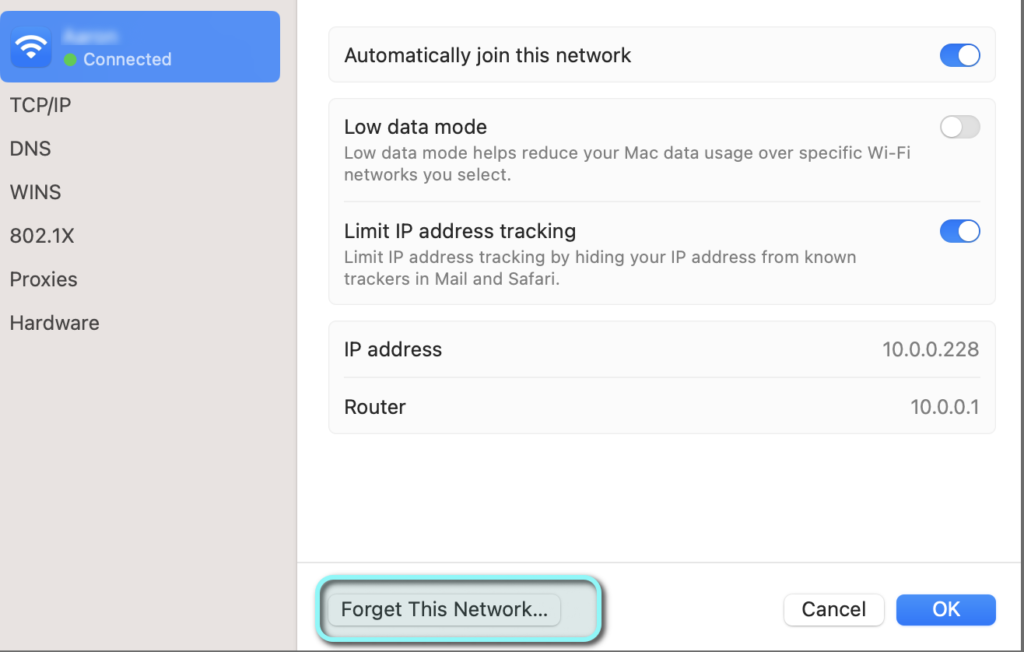1024x652 pixels.
Task: Click the green Connected status dot
Action: coord(70,60)
